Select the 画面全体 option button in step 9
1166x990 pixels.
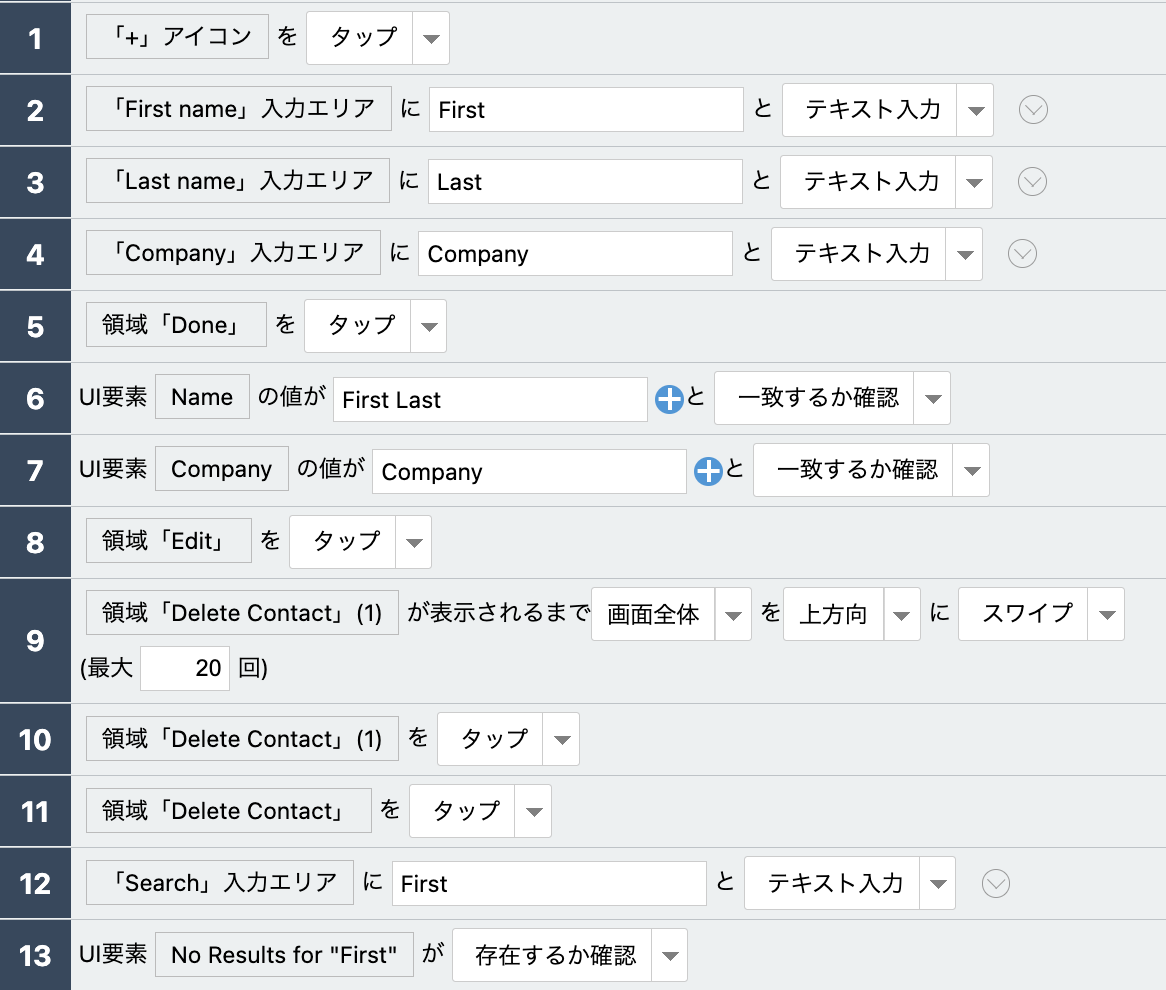654,614
